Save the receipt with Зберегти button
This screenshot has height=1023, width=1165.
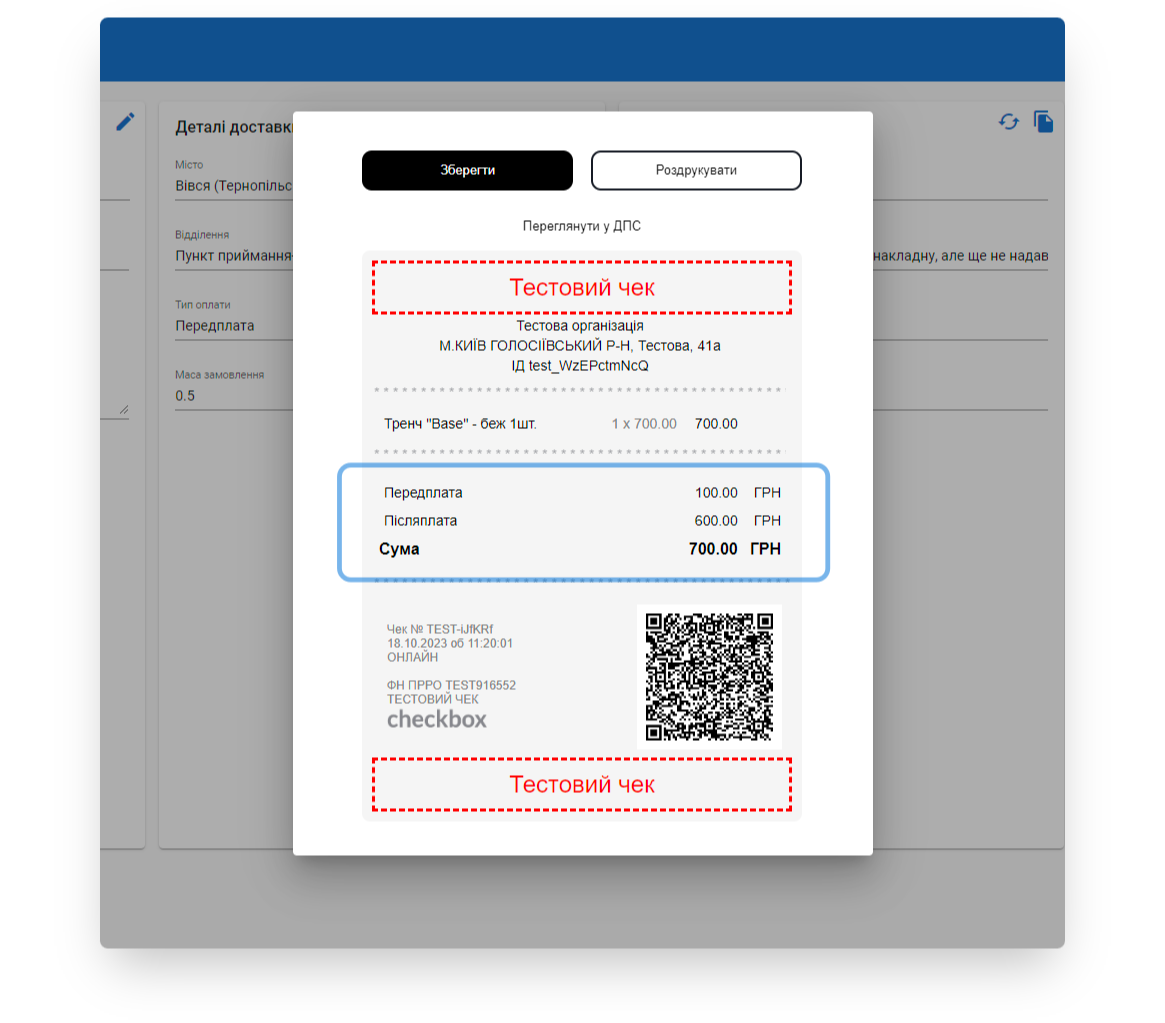467,170
